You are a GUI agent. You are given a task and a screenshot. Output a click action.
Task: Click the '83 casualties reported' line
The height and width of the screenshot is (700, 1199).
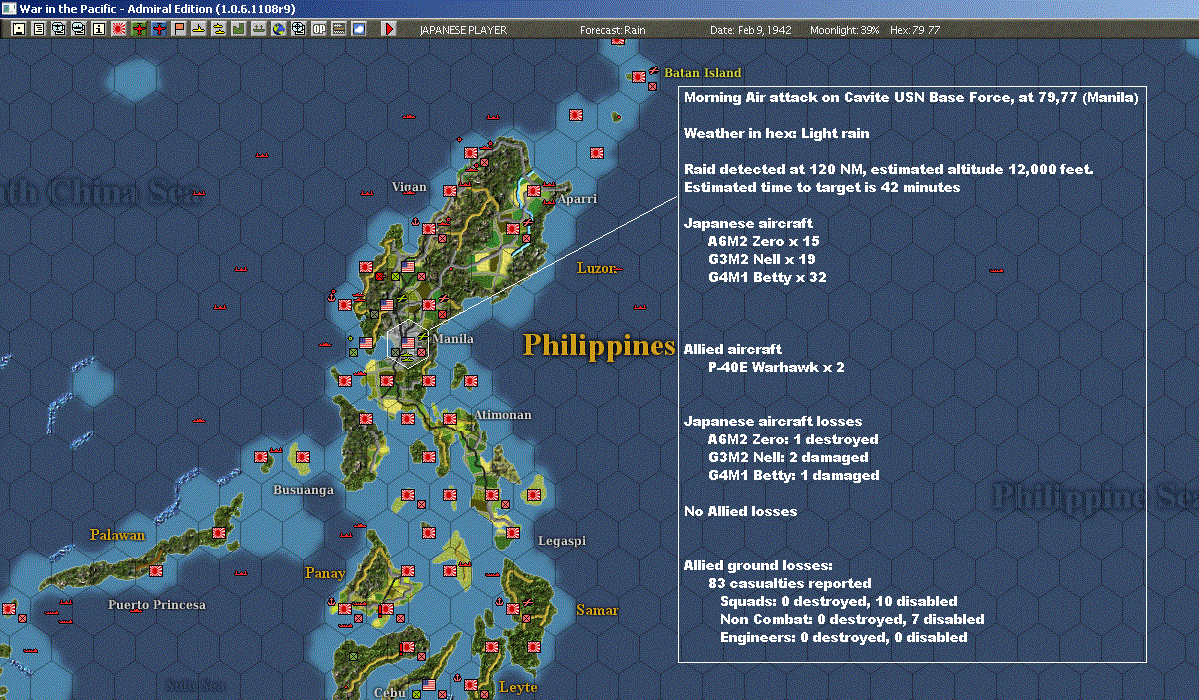[790, 583]
